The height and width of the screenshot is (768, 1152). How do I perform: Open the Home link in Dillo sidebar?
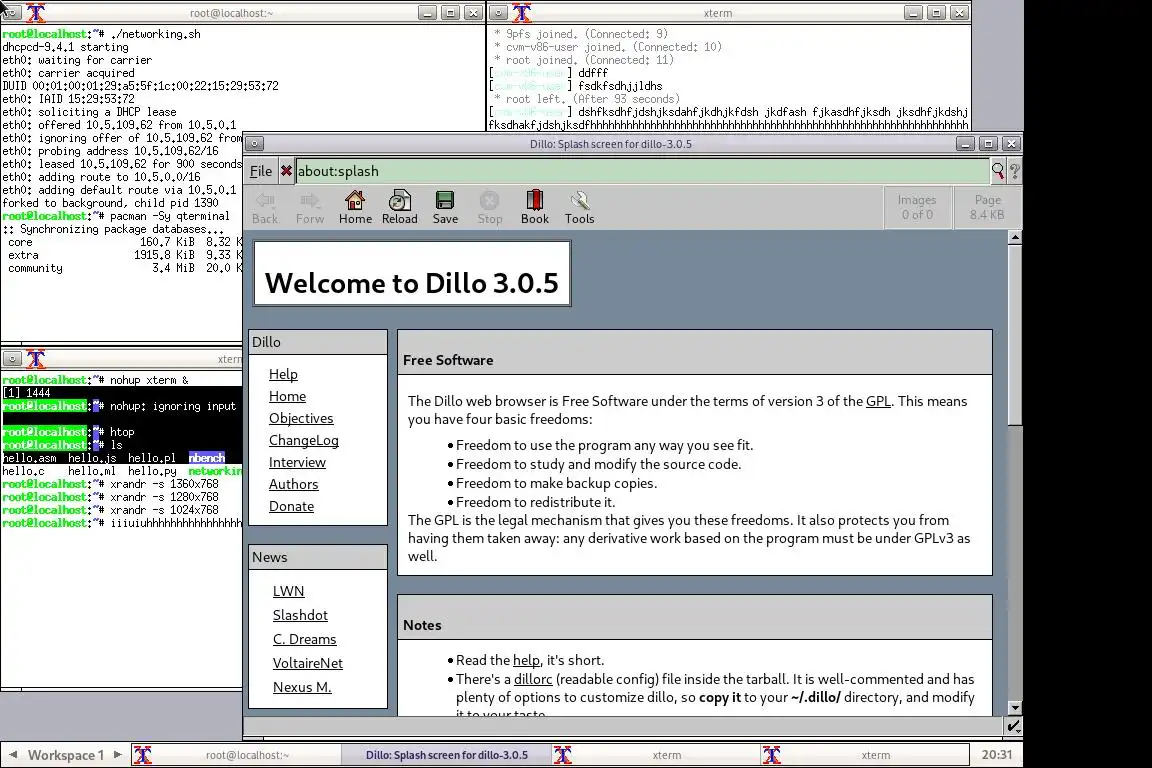tap(287, 396)
